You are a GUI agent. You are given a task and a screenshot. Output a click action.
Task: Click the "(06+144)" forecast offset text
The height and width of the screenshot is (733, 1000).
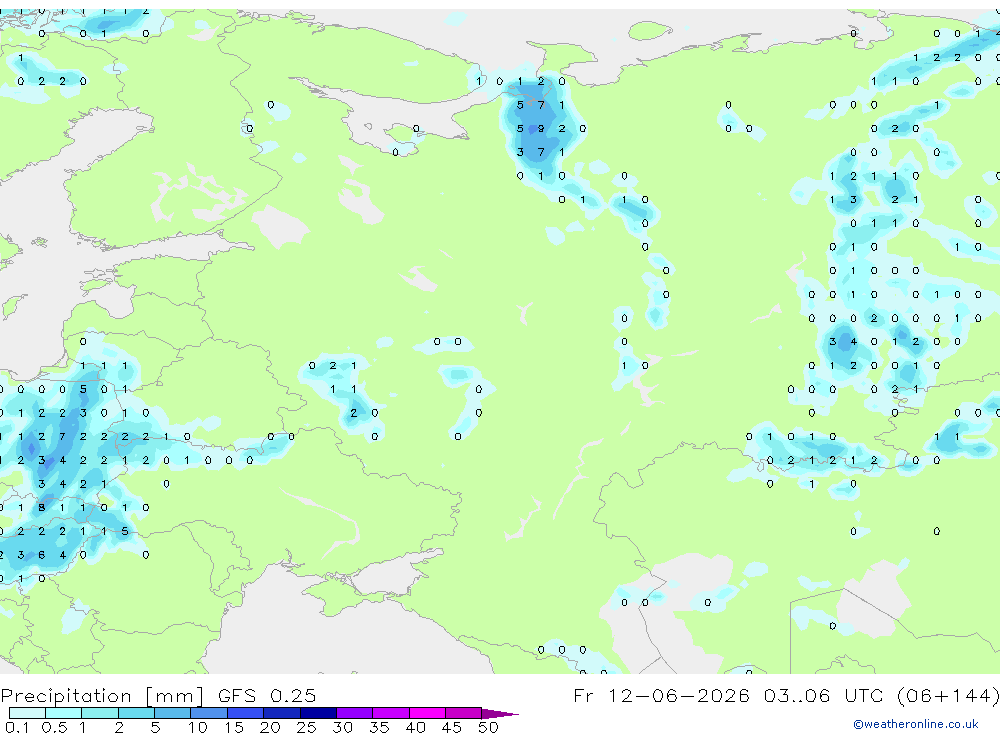coord(948,695)
